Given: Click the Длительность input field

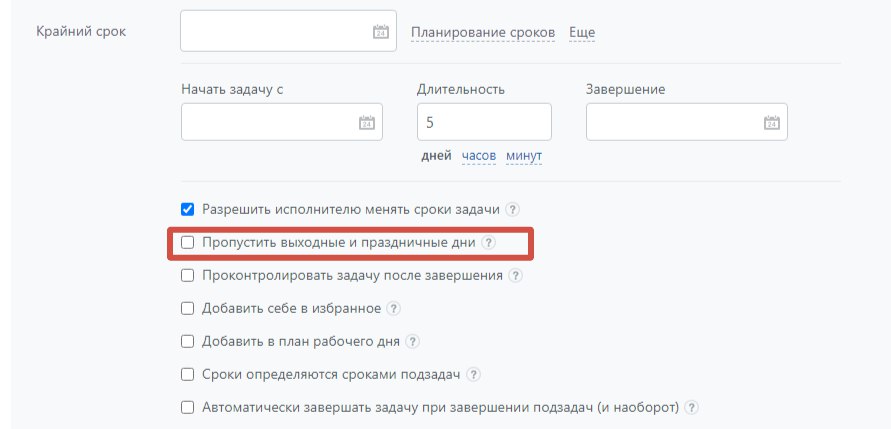Looking at the screenshot, I should coord(484,122).
